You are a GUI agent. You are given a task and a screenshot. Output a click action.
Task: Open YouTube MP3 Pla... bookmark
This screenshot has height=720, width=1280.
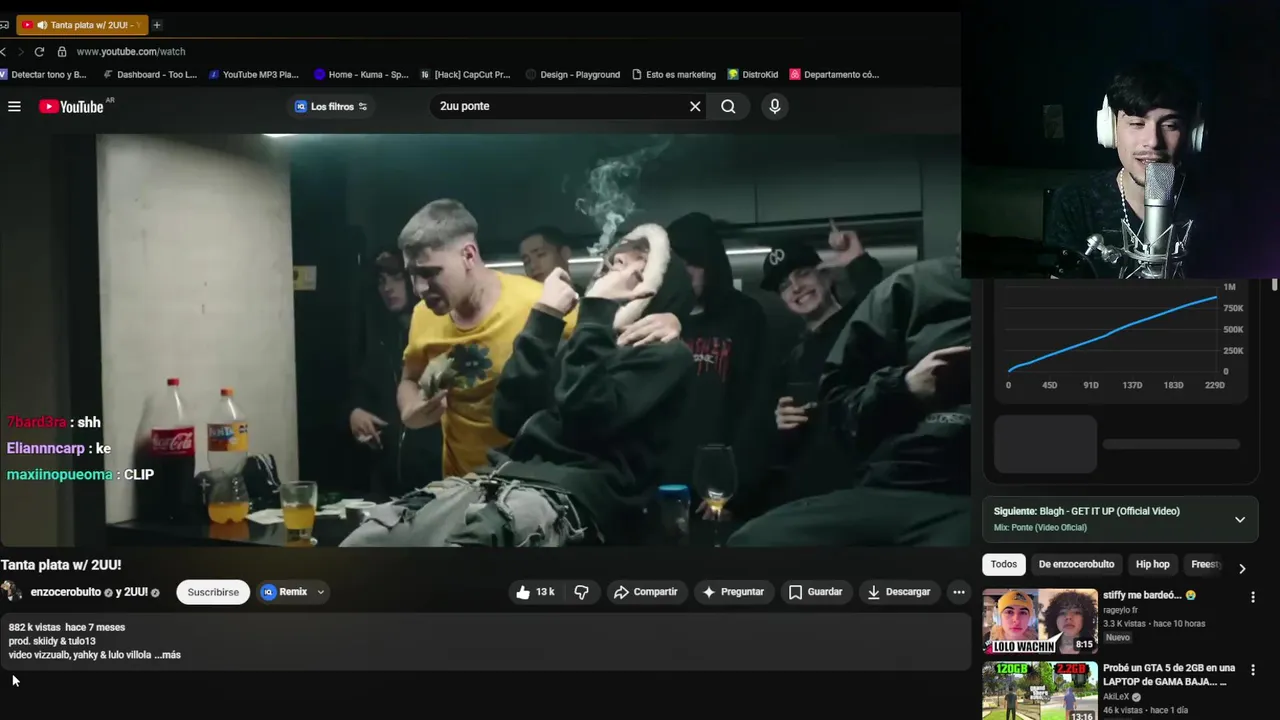pos(254,74)
